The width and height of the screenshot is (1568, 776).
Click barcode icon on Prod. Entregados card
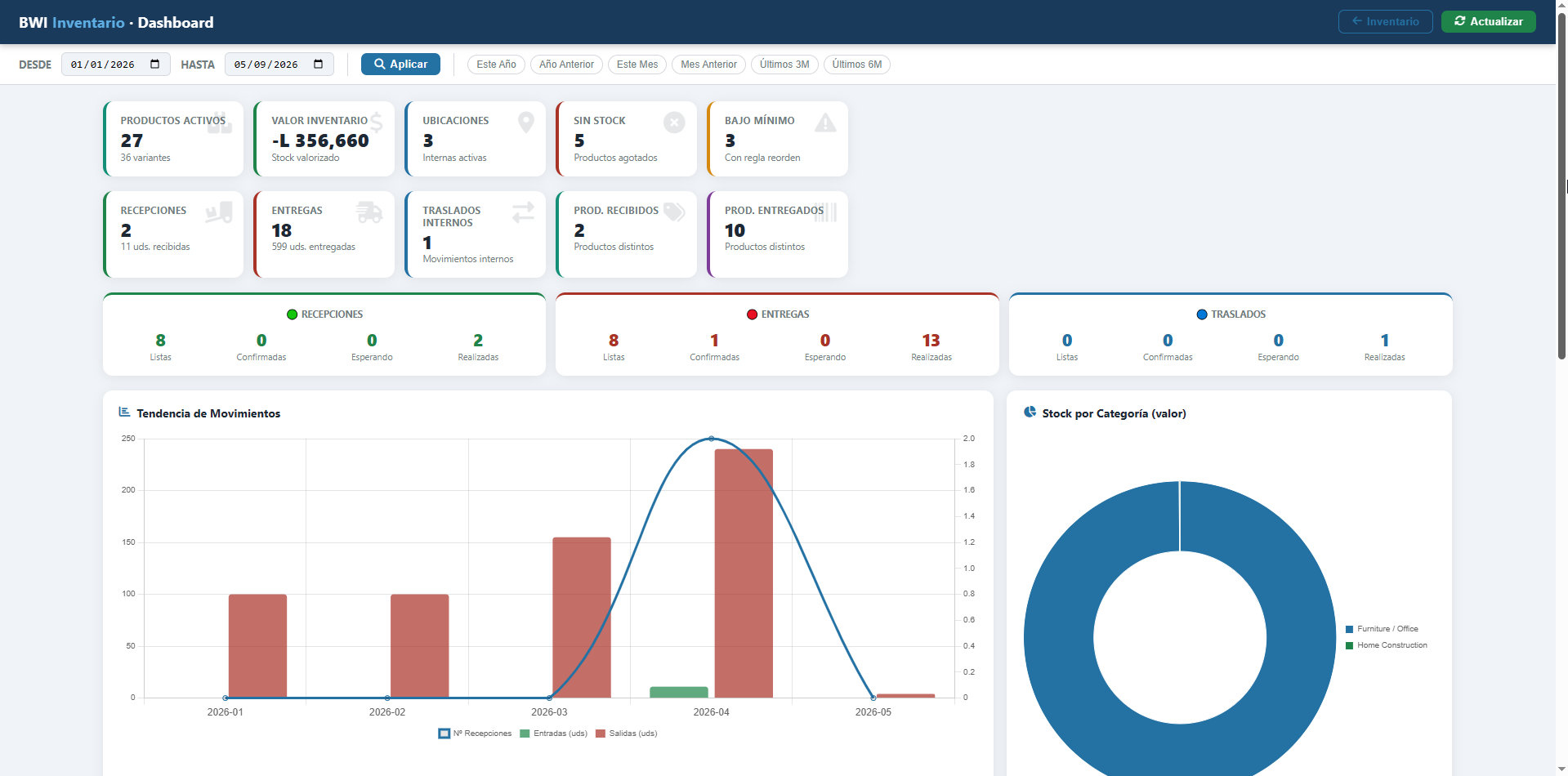pyautogui.click(x=825, y=212)
